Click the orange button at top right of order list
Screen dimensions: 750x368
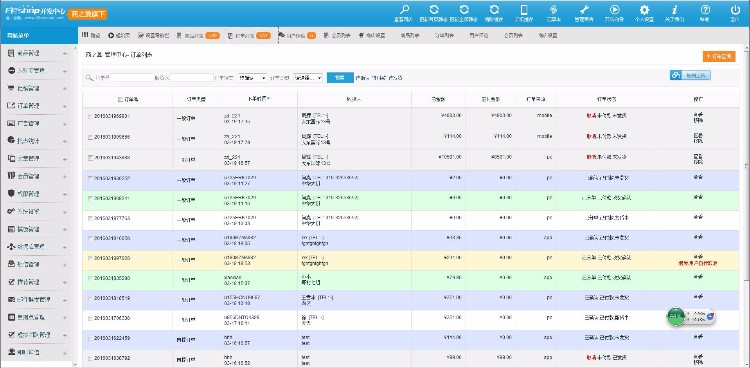tap(719, 56)
